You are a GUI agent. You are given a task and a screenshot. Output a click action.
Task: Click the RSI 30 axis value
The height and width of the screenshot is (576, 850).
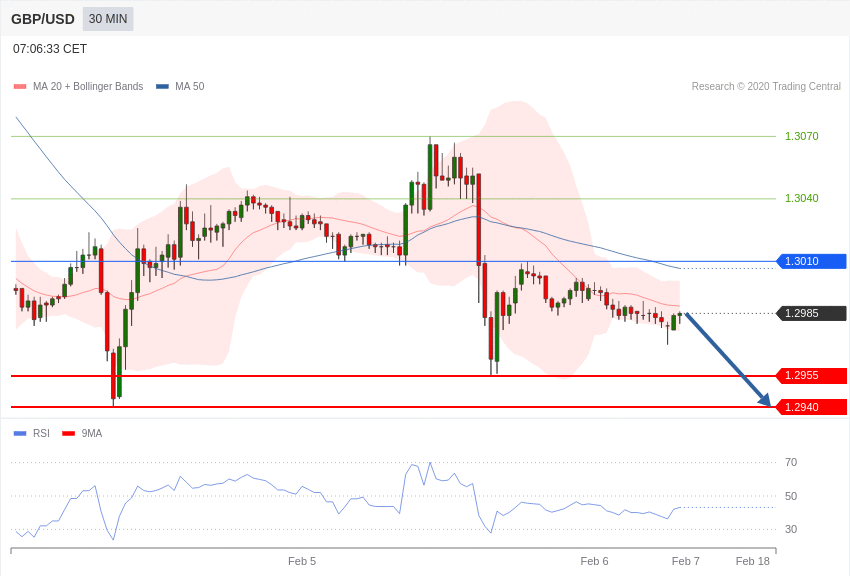[x=791, y=529]
